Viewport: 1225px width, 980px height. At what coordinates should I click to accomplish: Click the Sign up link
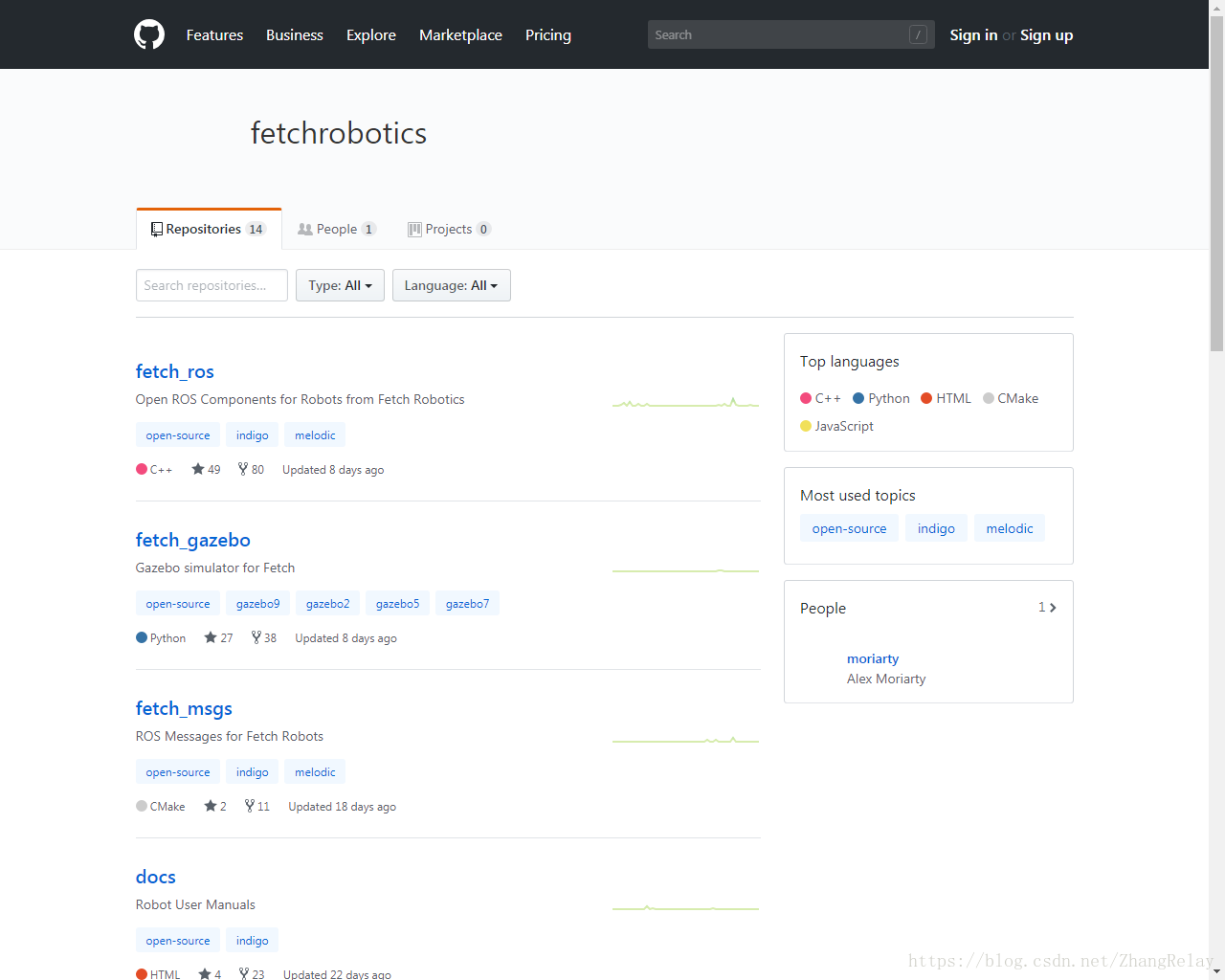point(1046,34)
